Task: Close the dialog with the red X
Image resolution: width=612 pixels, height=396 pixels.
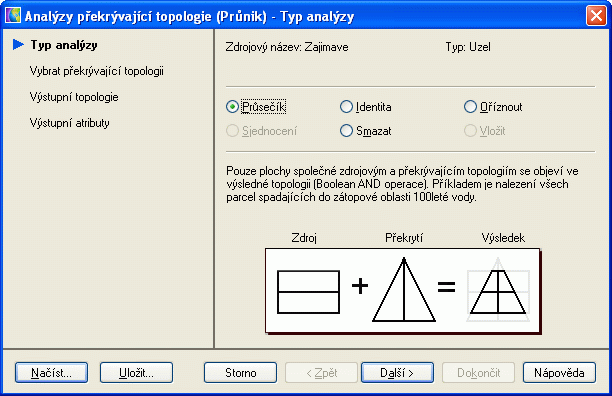Action: (596, 16)
